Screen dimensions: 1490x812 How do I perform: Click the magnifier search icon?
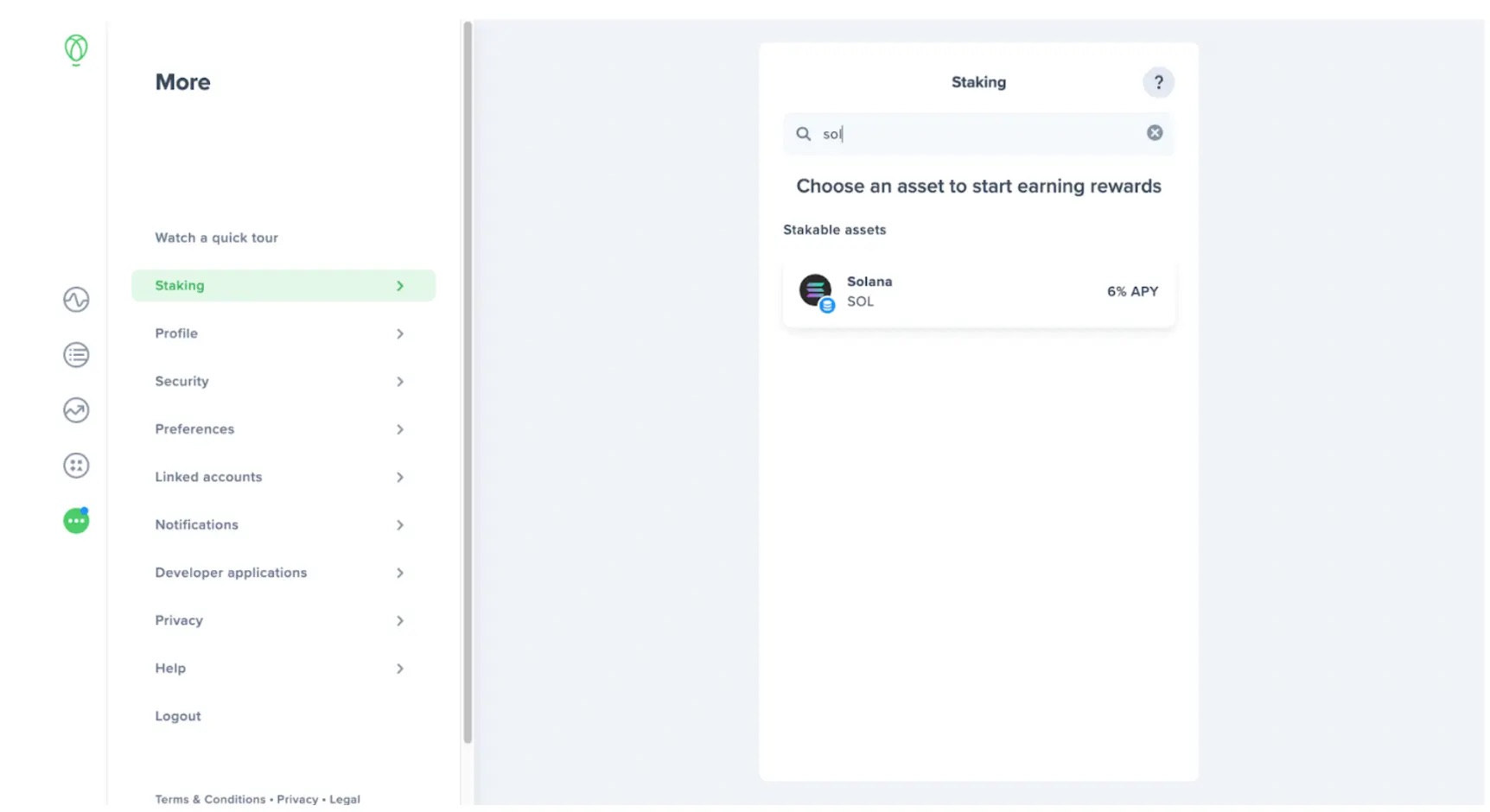click(x=803, y=134)
